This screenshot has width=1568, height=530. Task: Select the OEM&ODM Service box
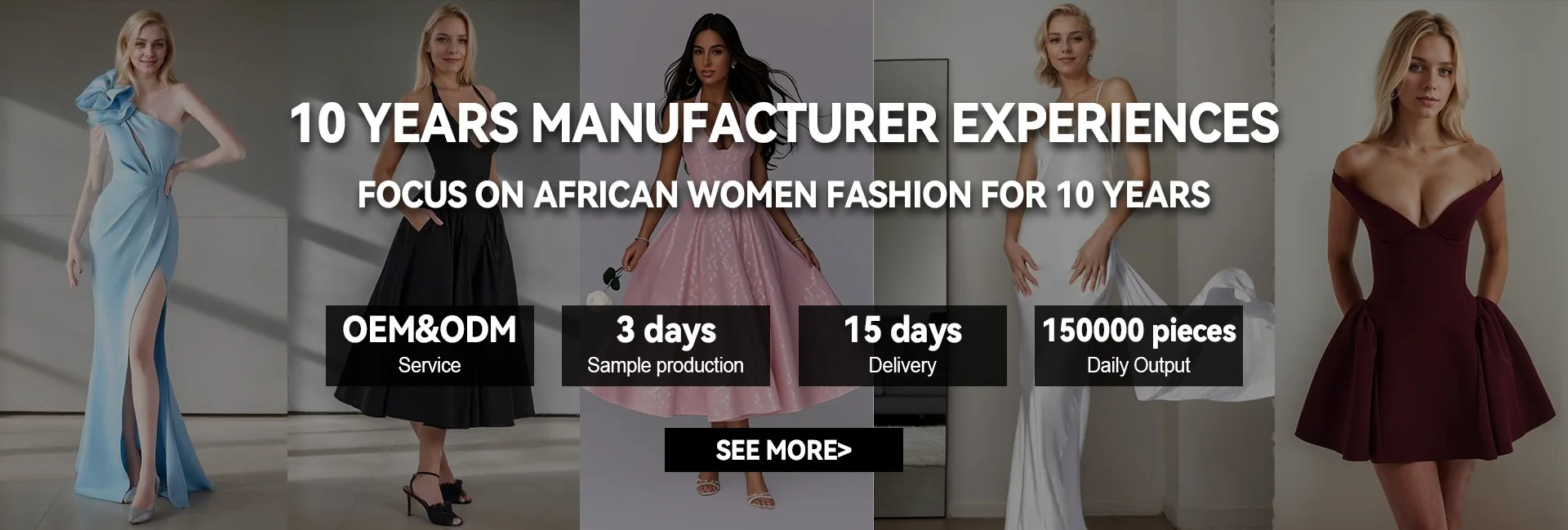430,345
